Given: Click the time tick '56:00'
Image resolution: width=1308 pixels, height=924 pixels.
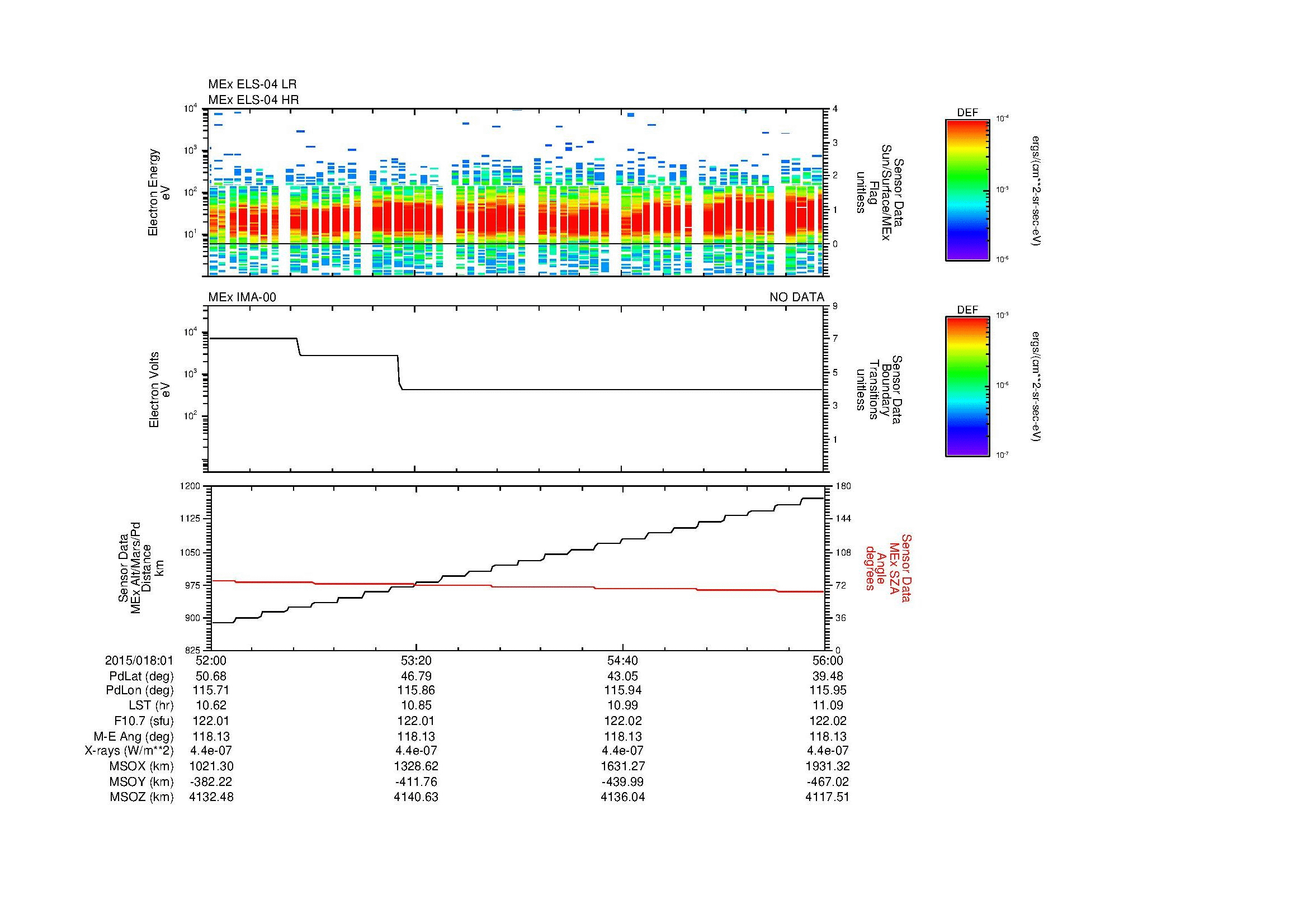Looking at the screenshot, I should (827, 660).
